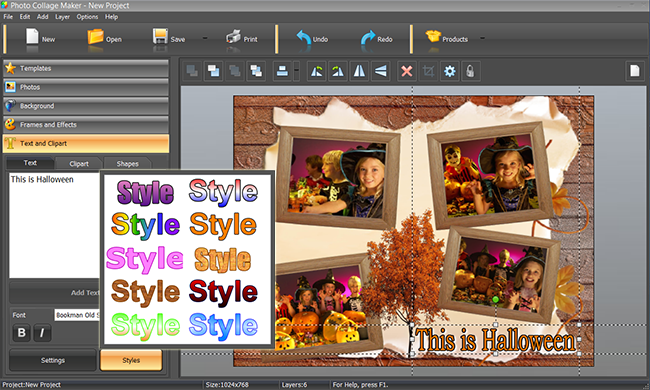Toggle bold with the B button

[x=22, y=333]
